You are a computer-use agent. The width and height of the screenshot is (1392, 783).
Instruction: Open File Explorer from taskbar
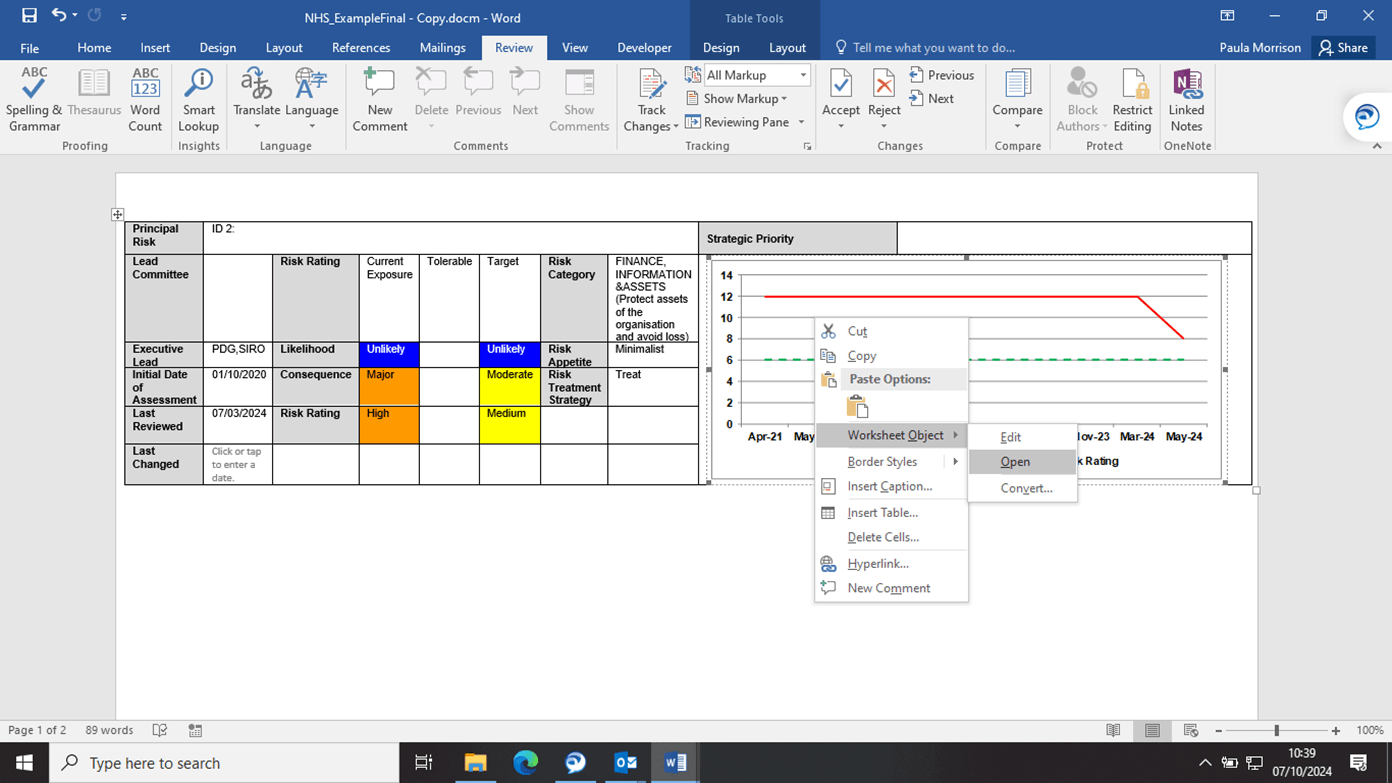click(x=475, y=763)
